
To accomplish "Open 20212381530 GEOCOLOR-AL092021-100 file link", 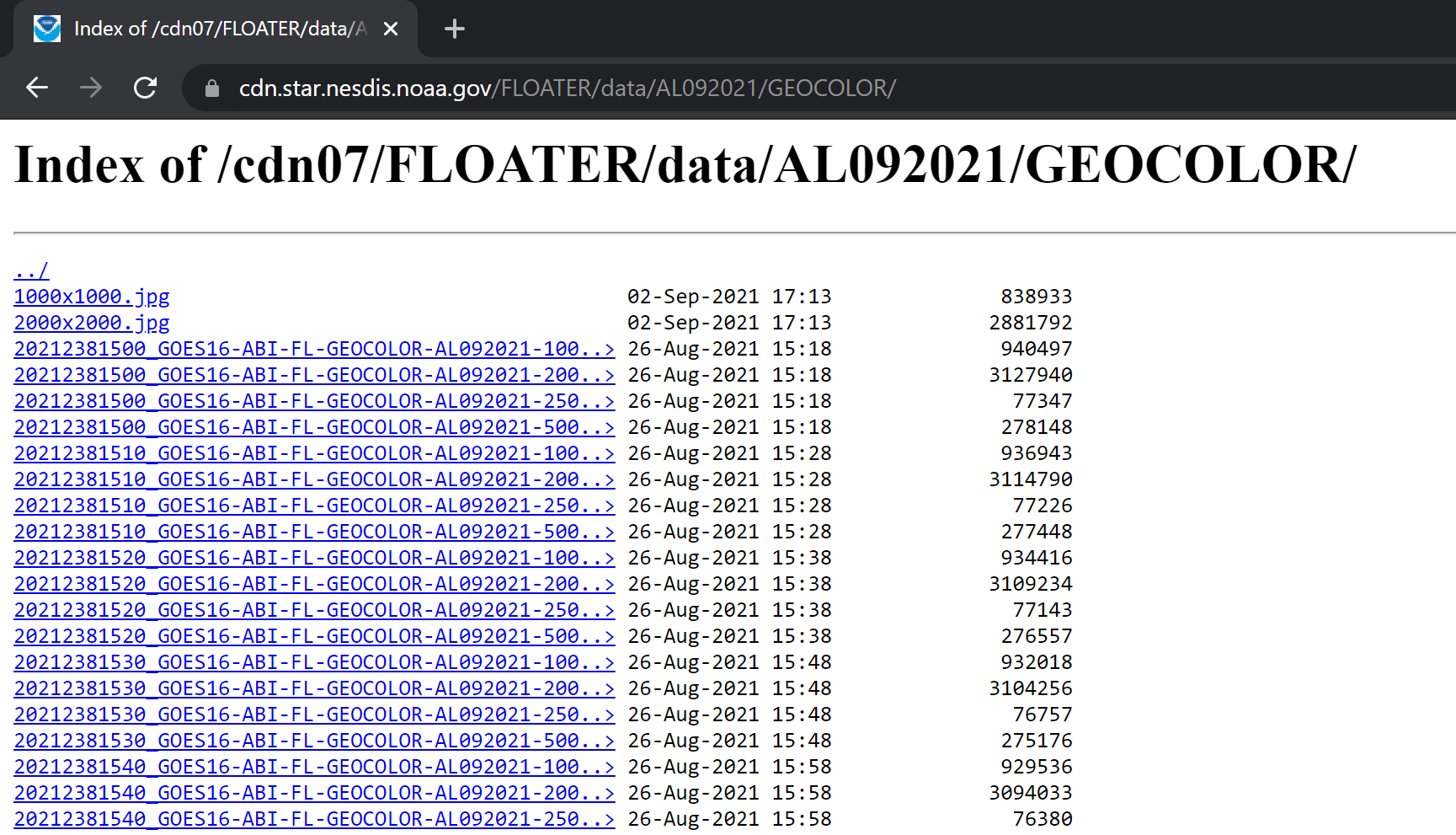I will click(315, 662).
